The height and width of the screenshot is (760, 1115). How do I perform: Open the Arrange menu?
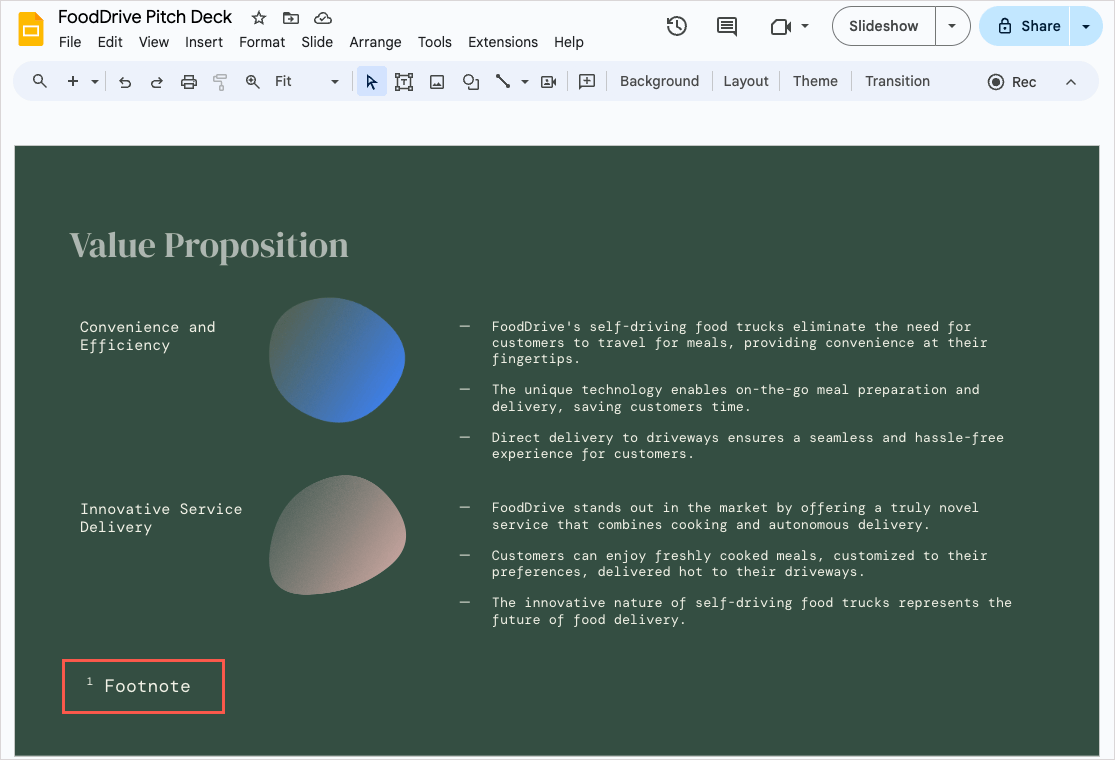coord(375,42)
